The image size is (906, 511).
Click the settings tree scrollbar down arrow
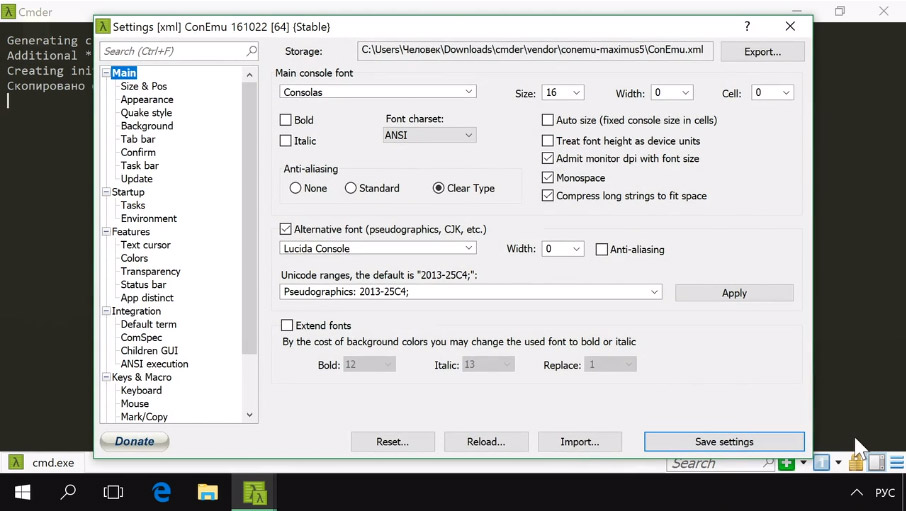click(250, 415)
